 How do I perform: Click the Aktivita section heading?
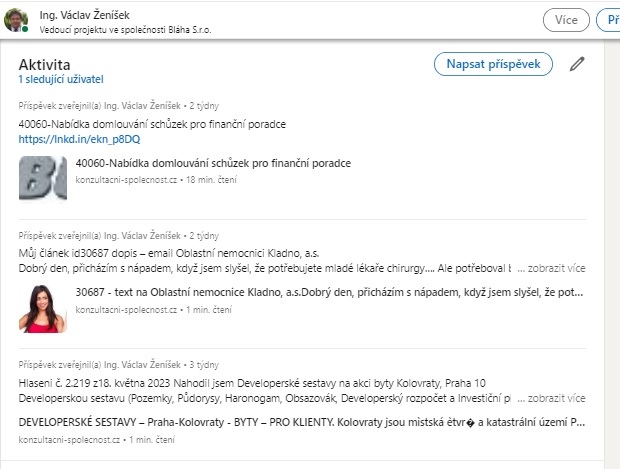tap(44, 64)
